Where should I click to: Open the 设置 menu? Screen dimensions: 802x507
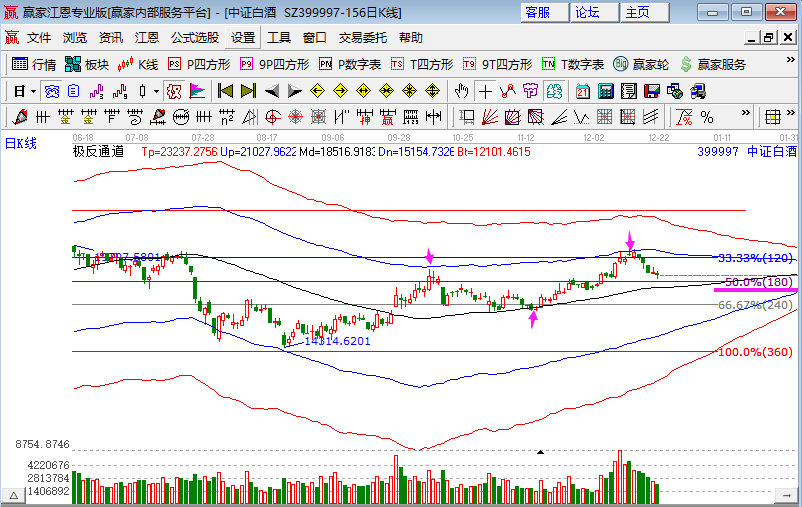(243, 38)
